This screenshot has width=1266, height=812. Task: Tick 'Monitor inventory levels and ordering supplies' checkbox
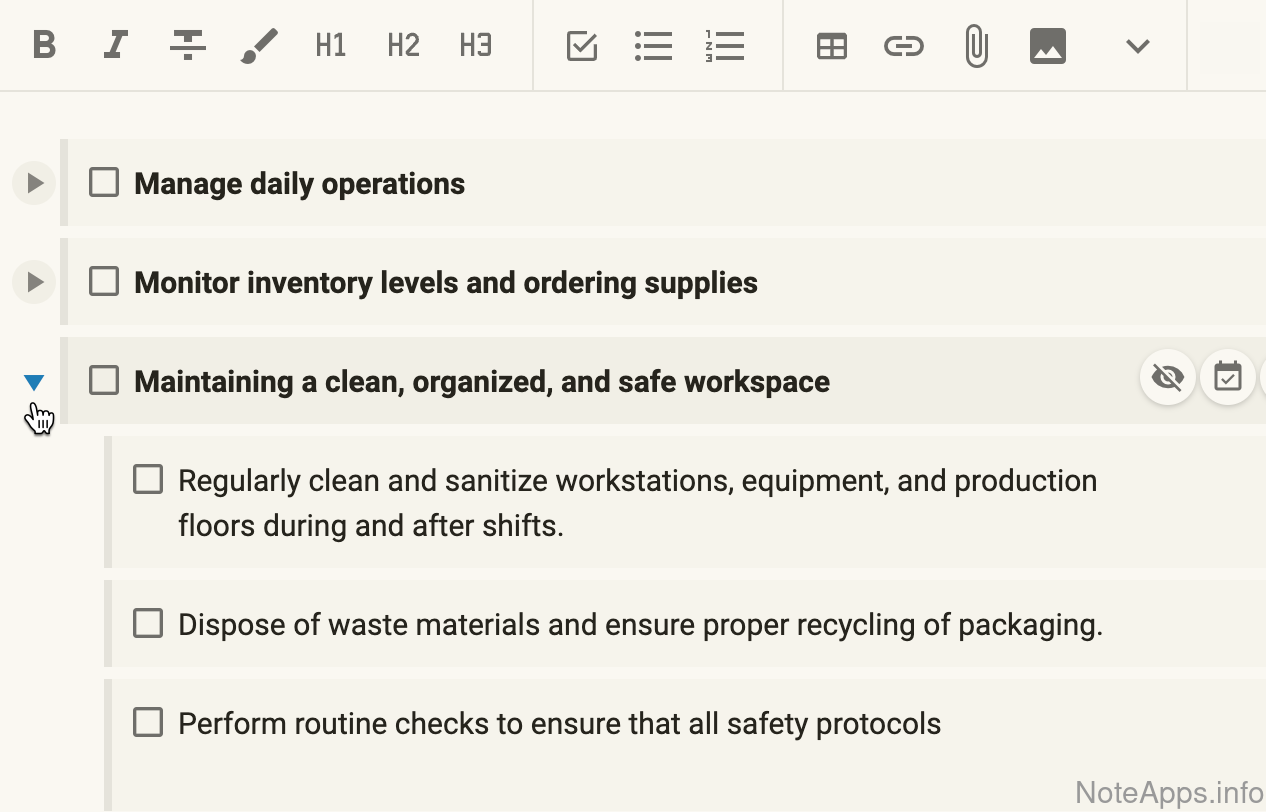(x=104, y=282)
